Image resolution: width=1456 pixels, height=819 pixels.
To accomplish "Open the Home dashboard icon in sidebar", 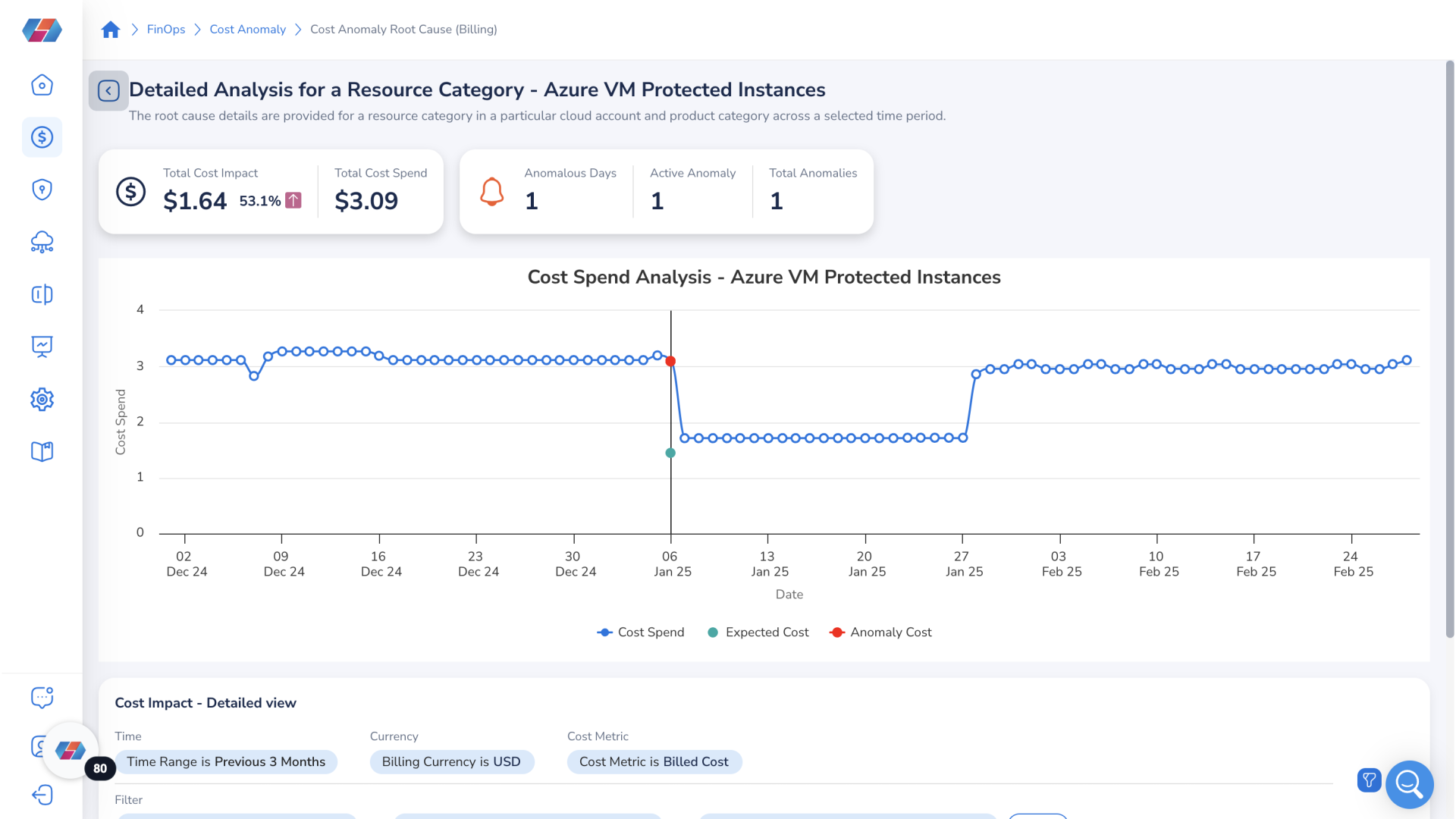I will (x=42, y=85).
